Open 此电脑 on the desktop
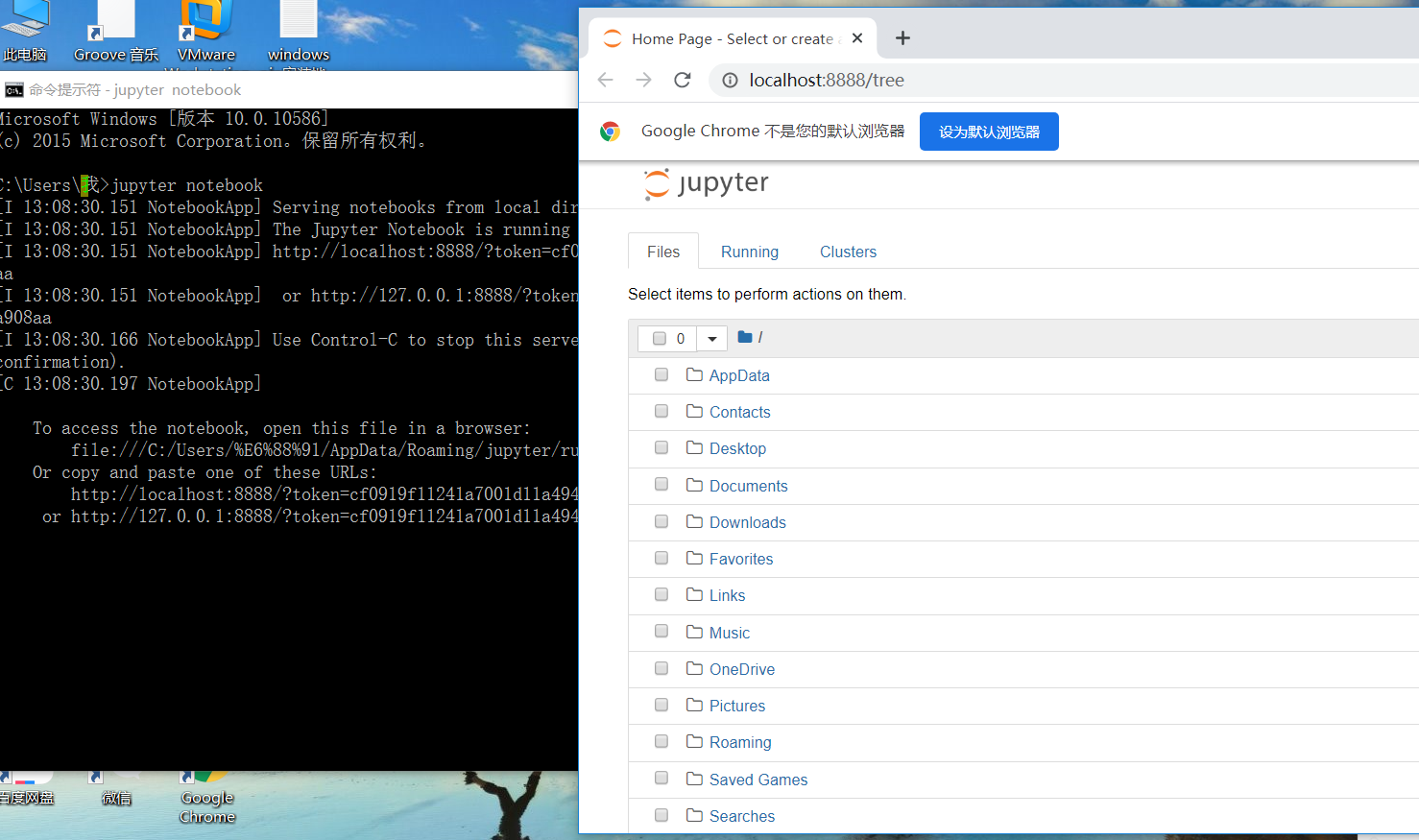Viewport: 1419px width, 840px height. point(24,24)
